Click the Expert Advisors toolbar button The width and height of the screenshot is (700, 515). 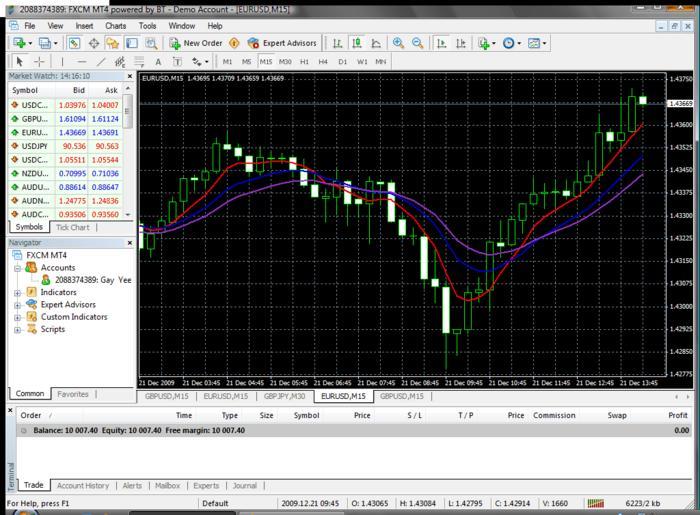click(x=282, y=43)
